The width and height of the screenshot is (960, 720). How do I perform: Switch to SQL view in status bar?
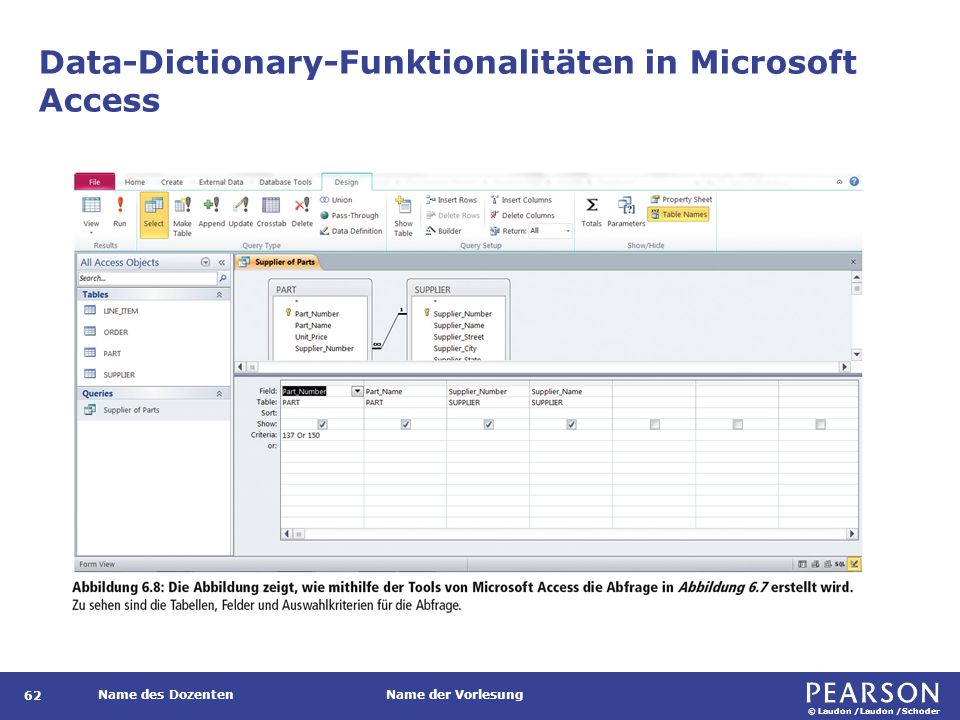click(840, 564)
